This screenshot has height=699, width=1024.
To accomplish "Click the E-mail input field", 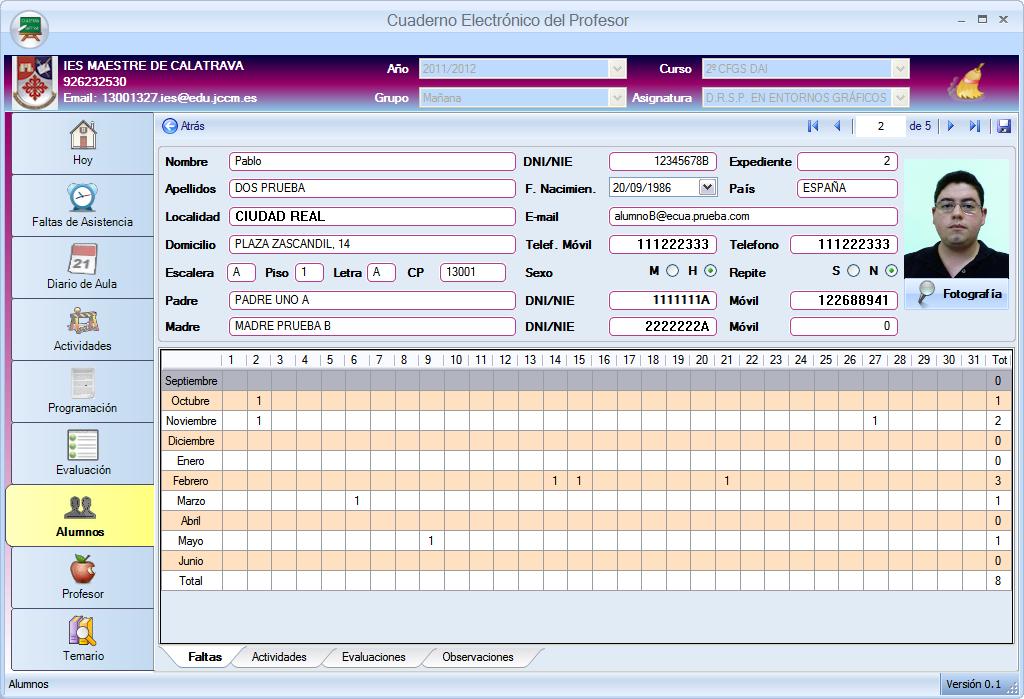I will click(x=754, y=216).
